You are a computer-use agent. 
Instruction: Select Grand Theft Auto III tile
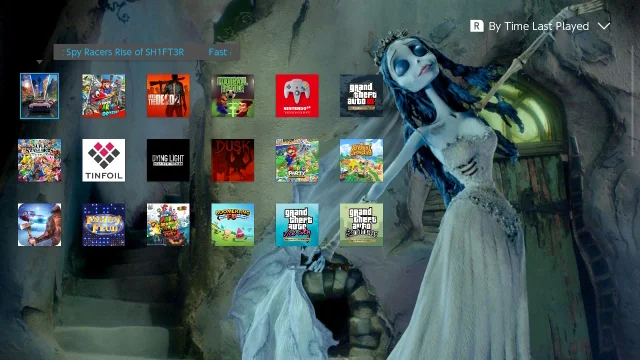pos(362,96)
